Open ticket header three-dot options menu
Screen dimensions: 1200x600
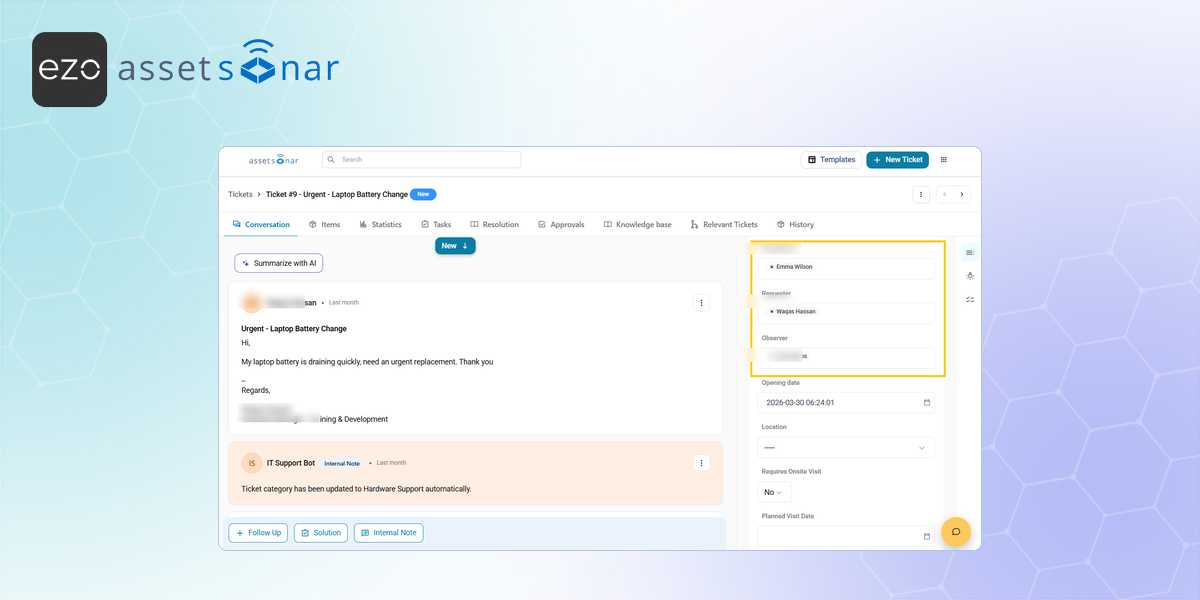(x=921, y=195)
